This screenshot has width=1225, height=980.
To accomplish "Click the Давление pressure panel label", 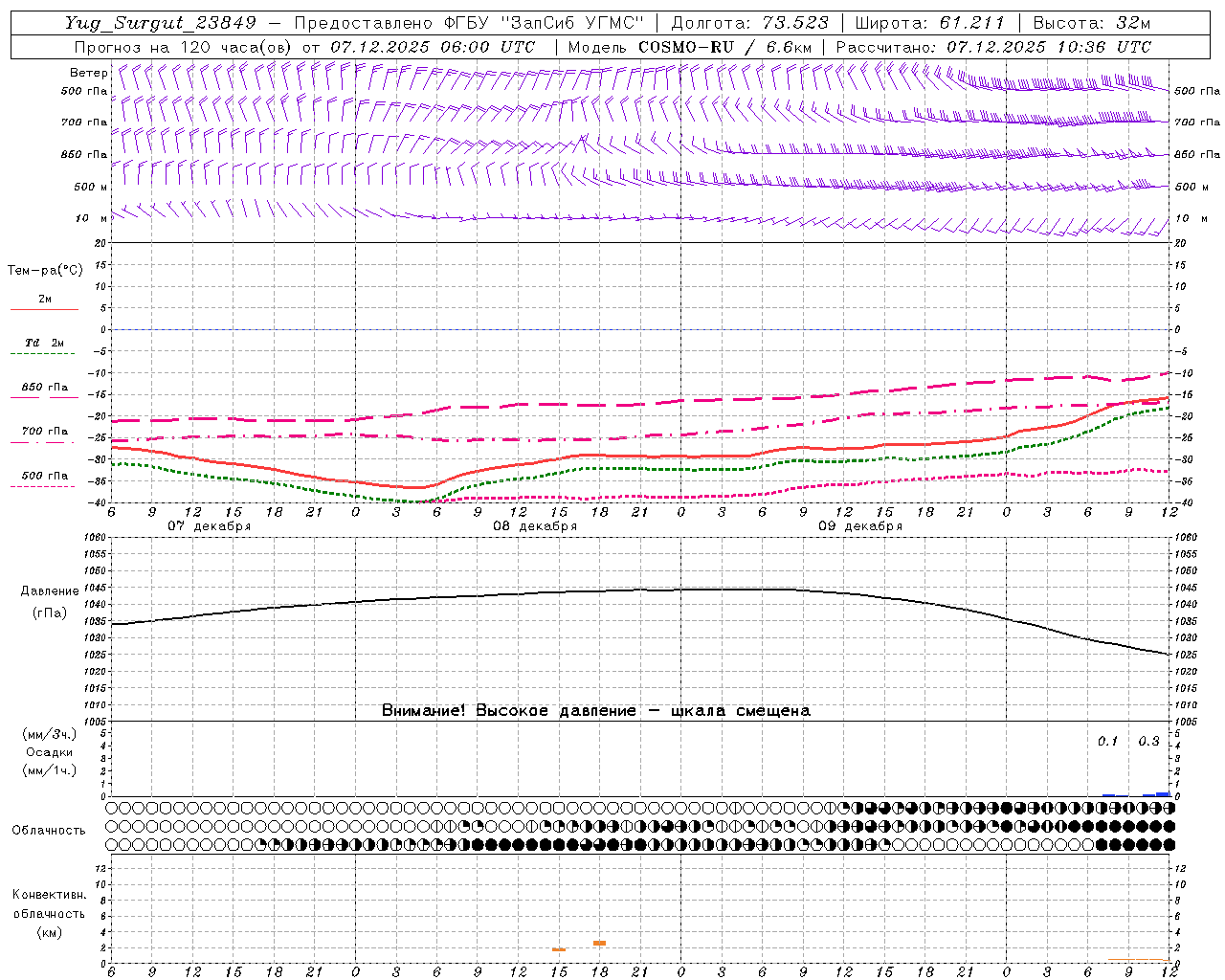I will (50, 591).
